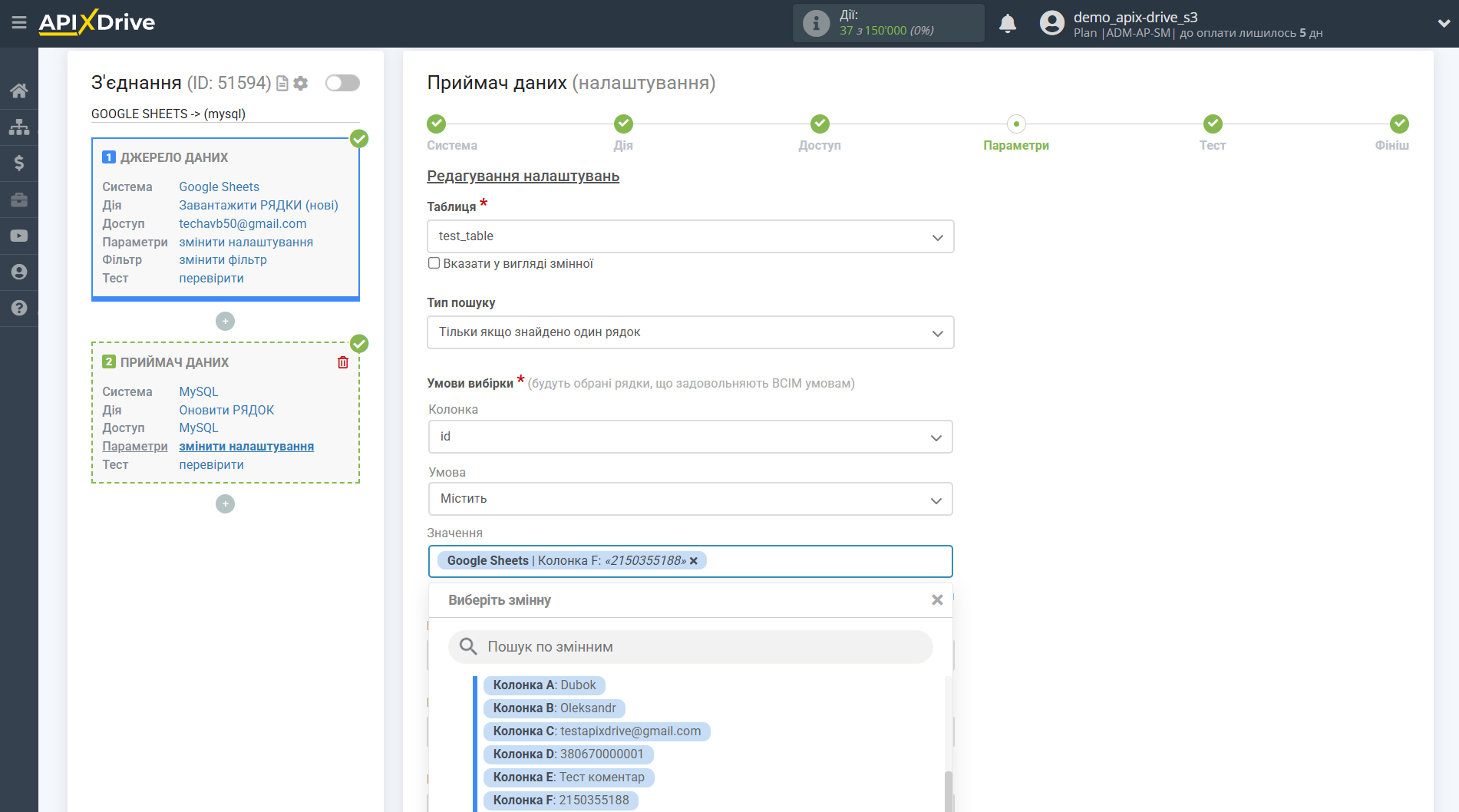Open the Google Sheets system link
This screenshot has width=1459, height=812.
pyautogui.click(x=219, y=186)
